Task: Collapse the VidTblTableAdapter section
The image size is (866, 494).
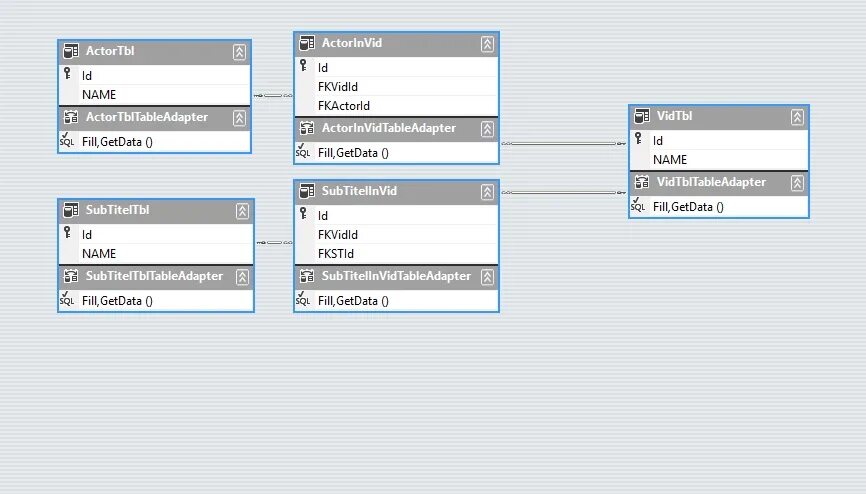Action: 797,183
